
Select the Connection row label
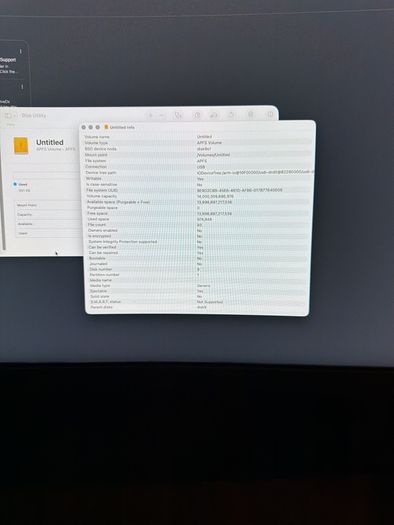click(96, 166)
